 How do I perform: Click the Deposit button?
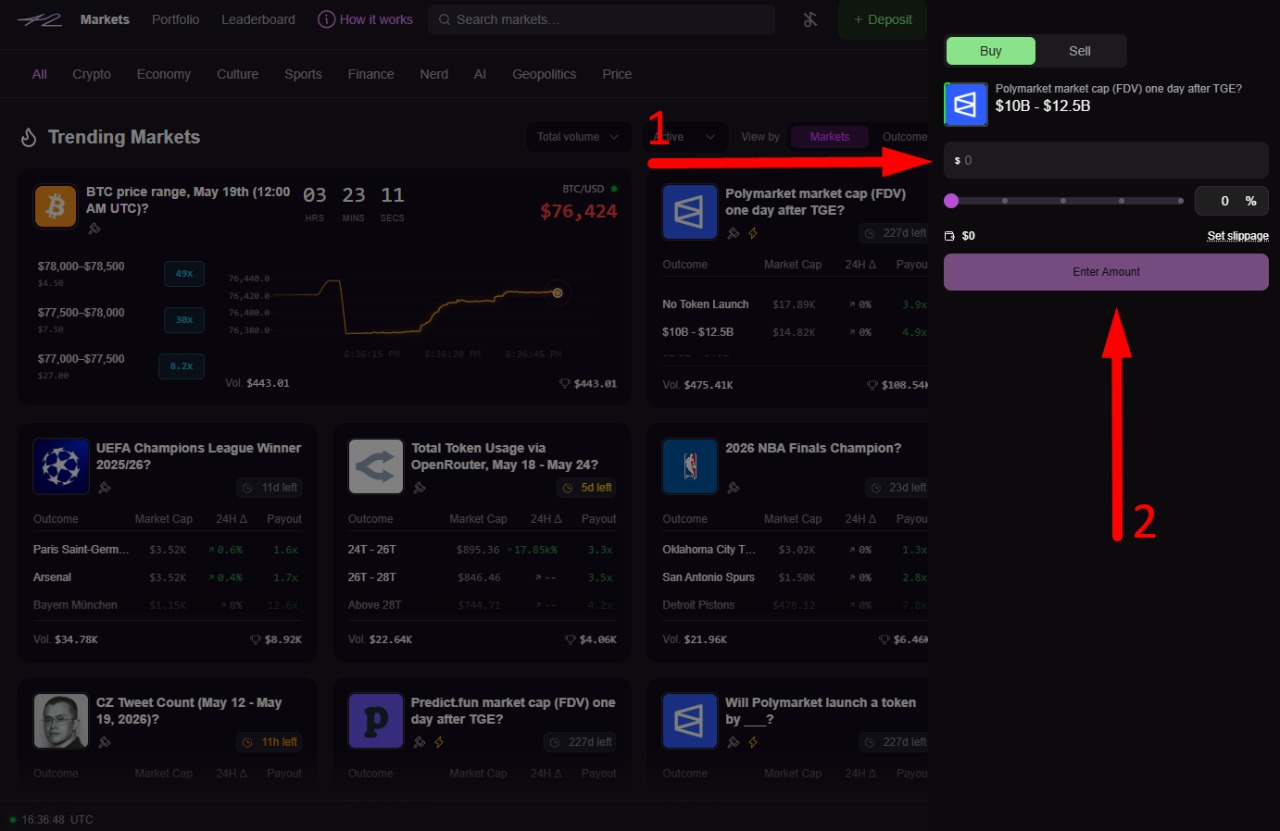[883, 19]
